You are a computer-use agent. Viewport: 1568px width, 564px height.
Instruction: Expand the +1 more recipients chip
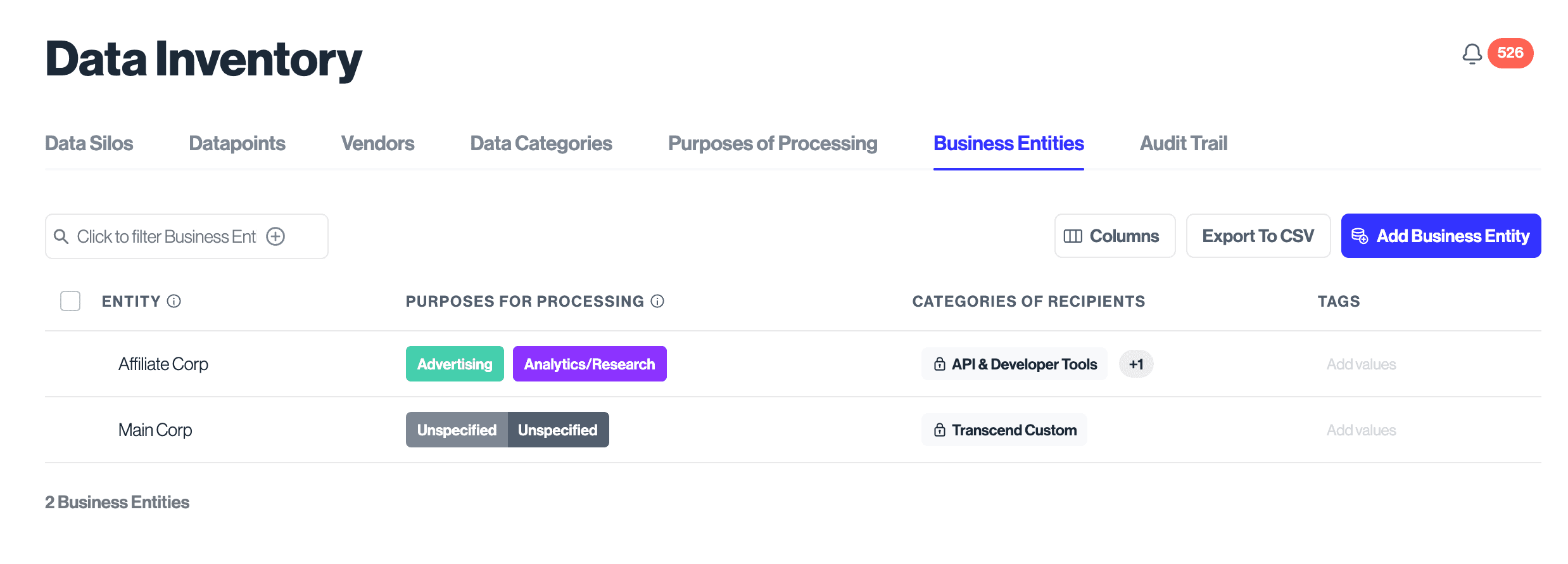click(x=1136, y=364)
